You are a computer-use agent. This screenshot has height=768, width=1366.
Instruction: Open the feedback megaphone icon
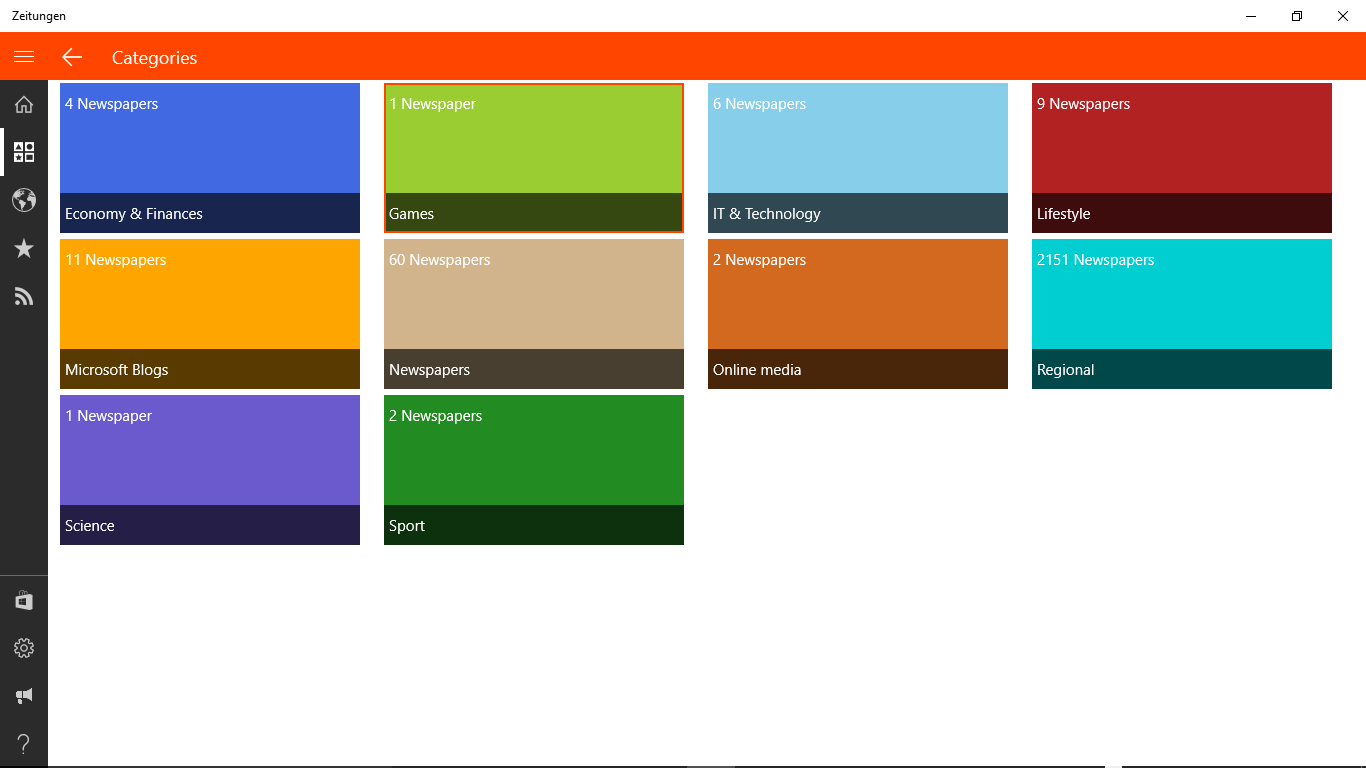click(x=24, y=695)
